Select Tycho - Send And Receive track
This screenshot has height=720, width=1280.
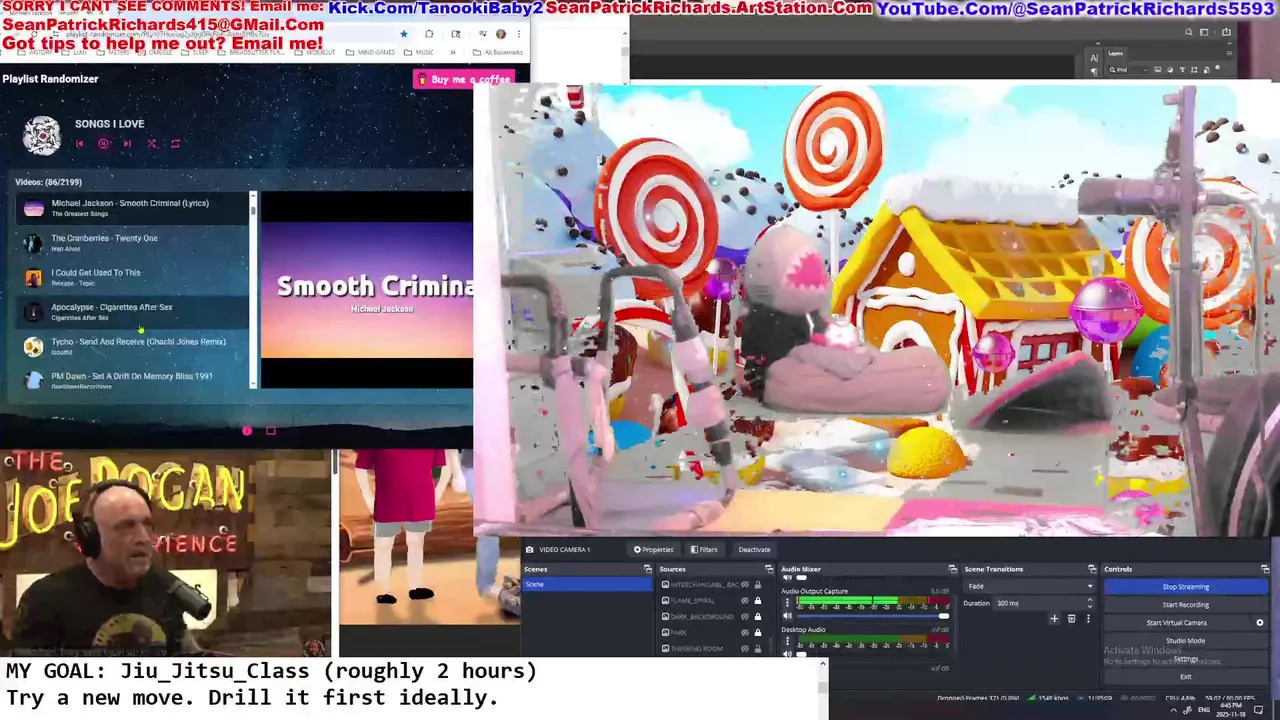coord(131,346)
